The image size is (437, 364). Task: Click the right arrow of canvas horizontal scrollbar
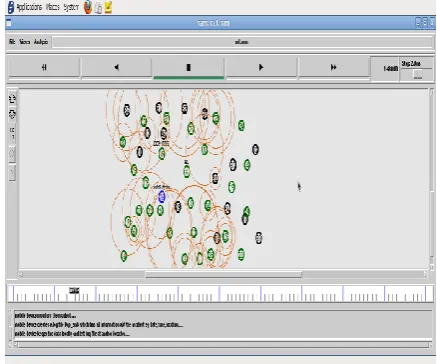(425, 274)
